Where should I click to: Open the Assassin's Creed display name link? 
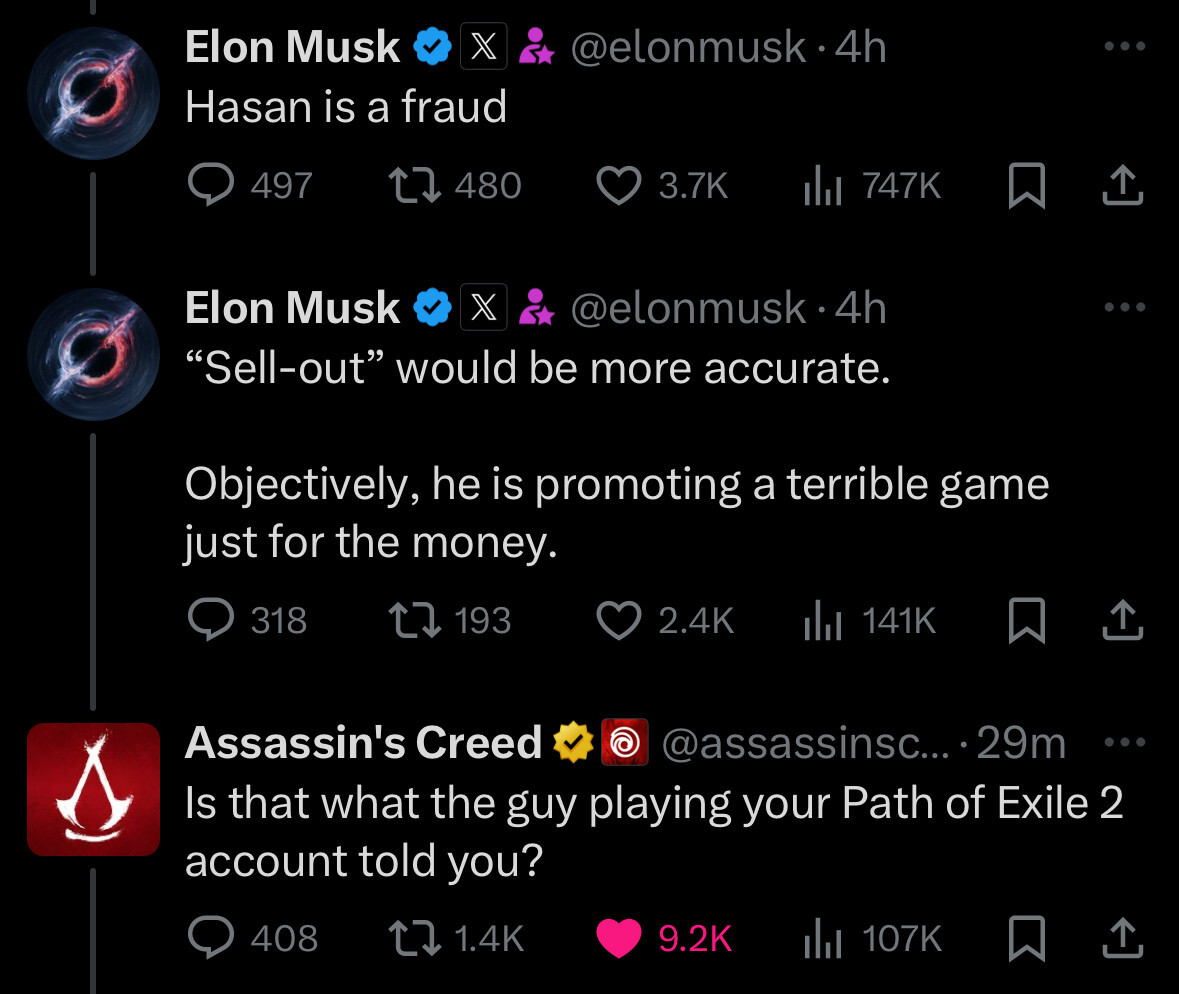tap(363, 743)
